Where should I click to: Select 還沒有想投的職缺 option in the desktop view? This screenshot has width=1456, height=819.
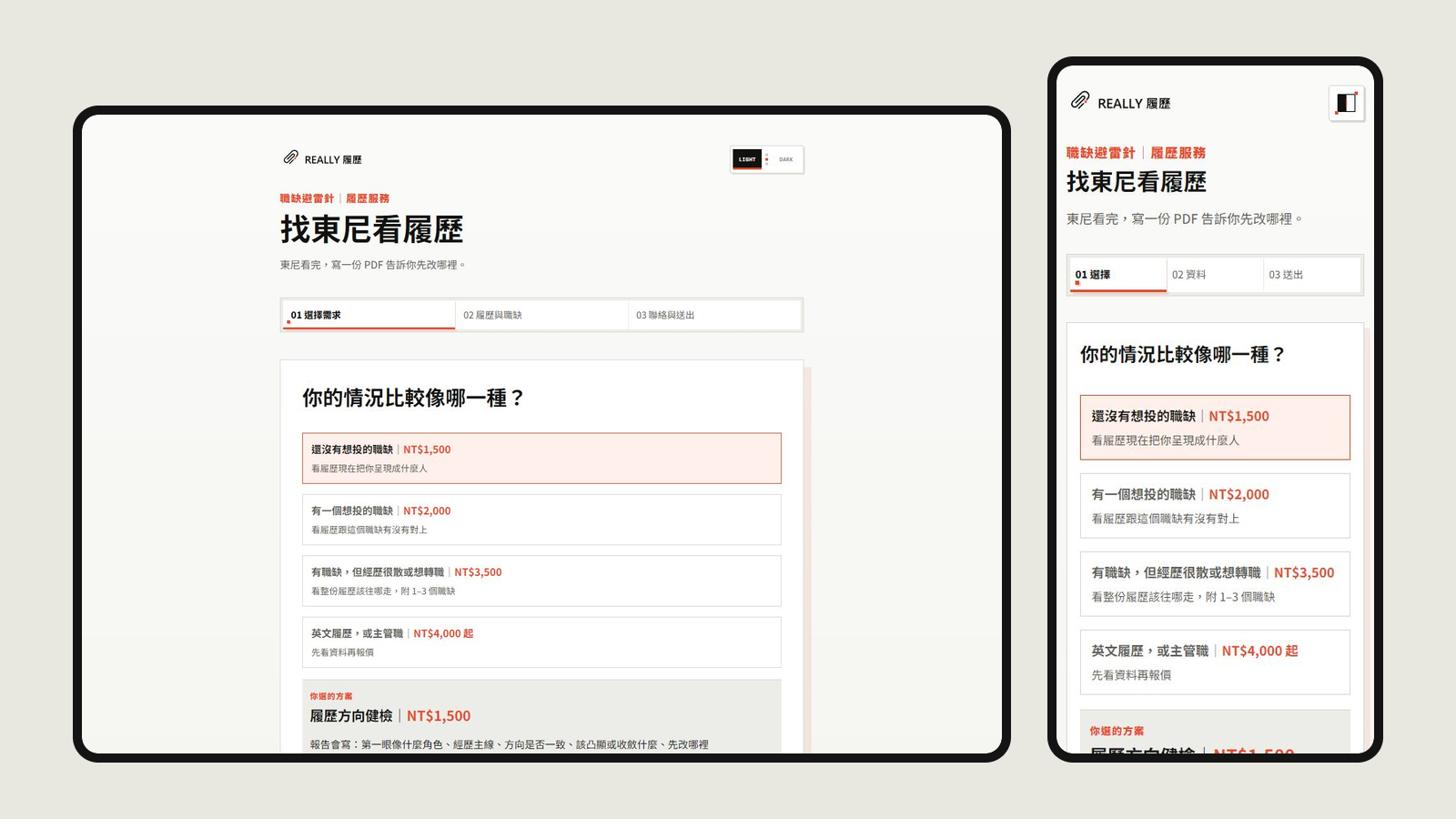541,458
